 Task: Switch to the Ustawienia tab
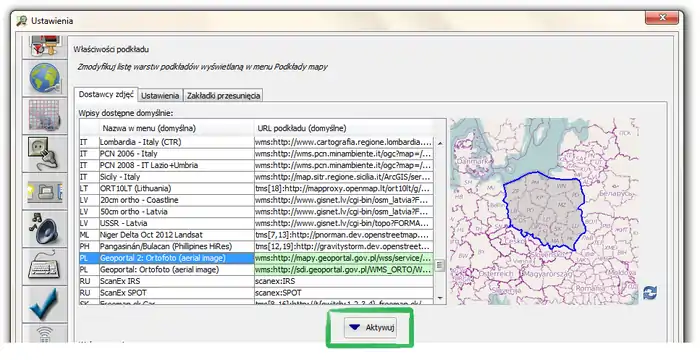[x=160, y=96]
